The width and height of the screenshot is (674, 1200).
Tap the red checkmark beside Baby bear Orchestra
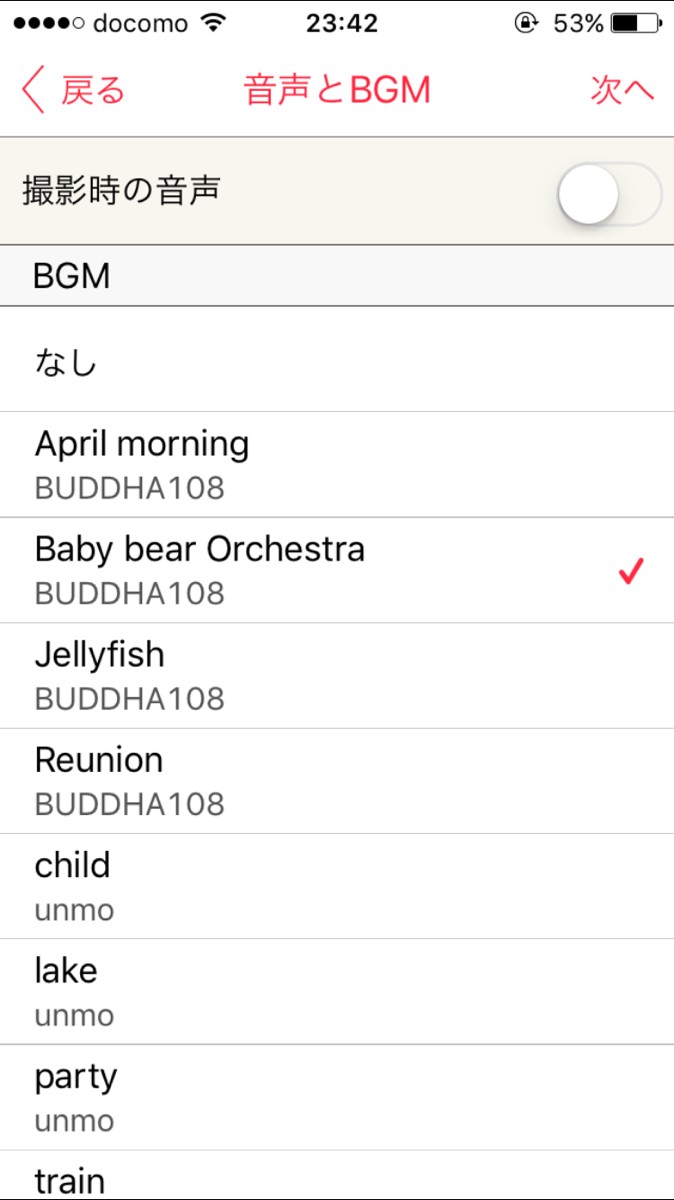(x=630, y=571)
